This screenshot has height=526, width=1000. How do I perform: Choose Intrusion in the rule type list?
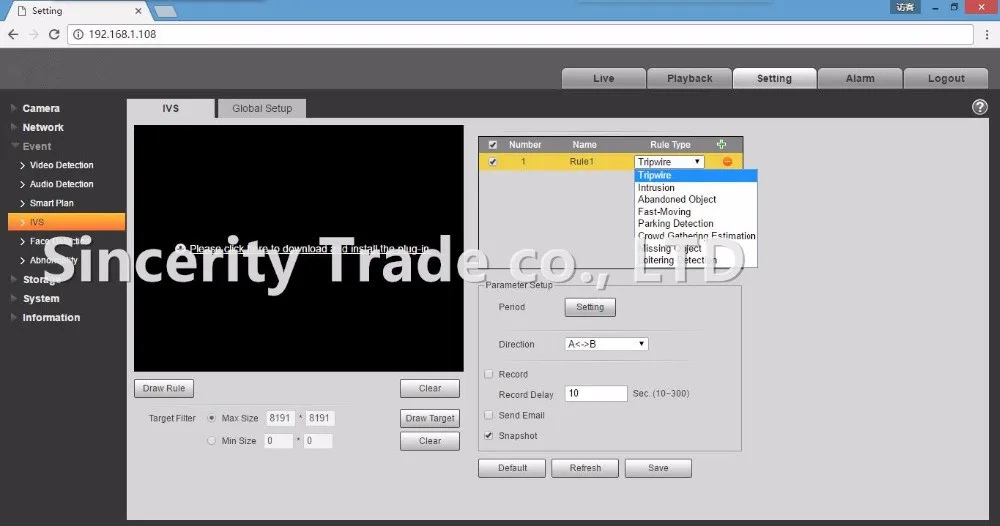[x=696, y=187]
